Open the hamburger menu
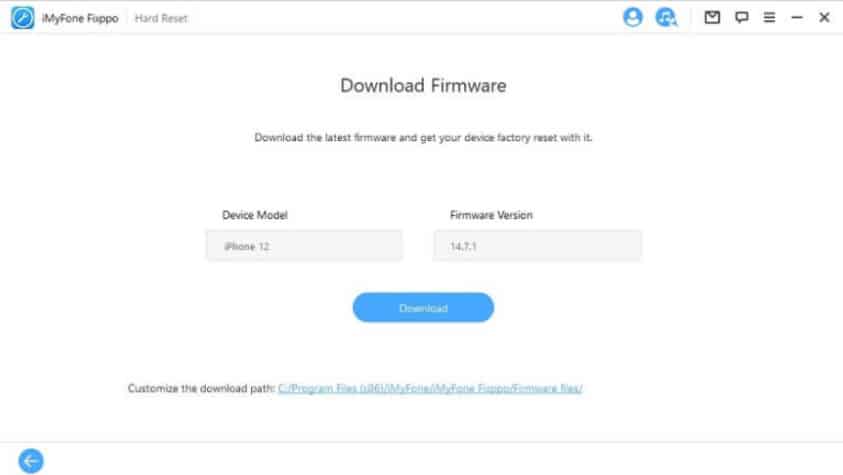 [769, 17]
